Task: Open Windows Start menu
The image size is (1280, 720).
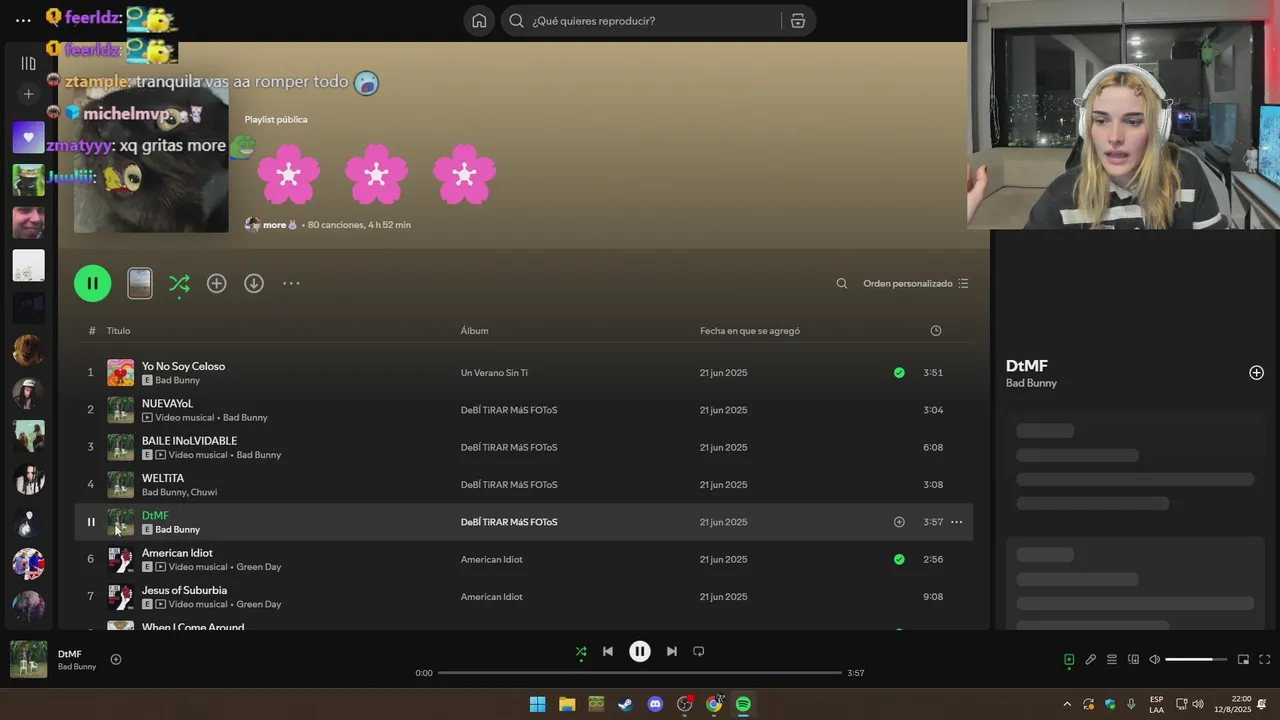Action: coord(537,704)
